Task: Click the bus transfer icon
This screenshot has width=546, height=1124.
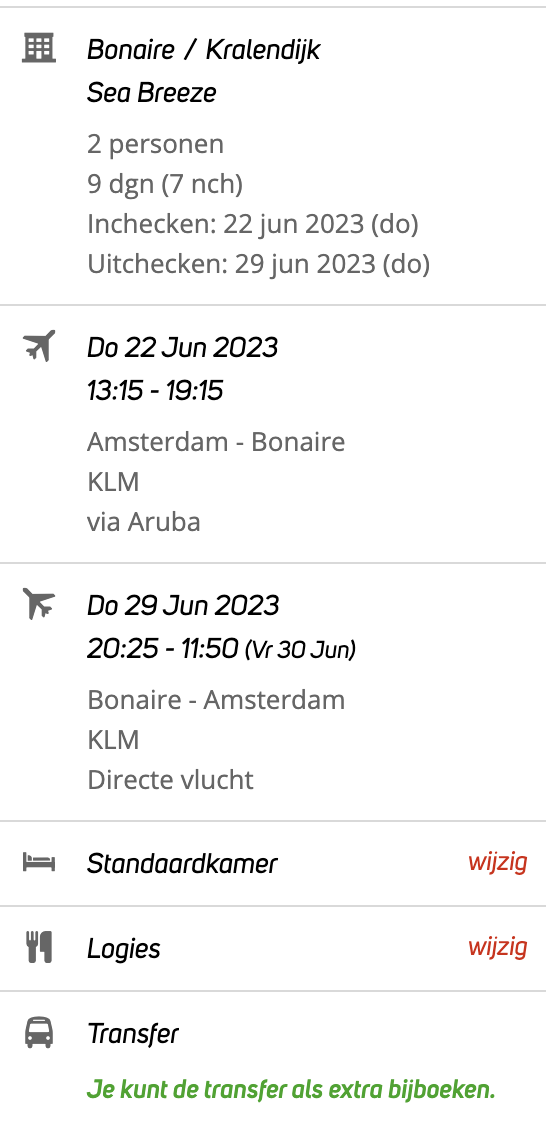Action: click(x=39, y=1033)
